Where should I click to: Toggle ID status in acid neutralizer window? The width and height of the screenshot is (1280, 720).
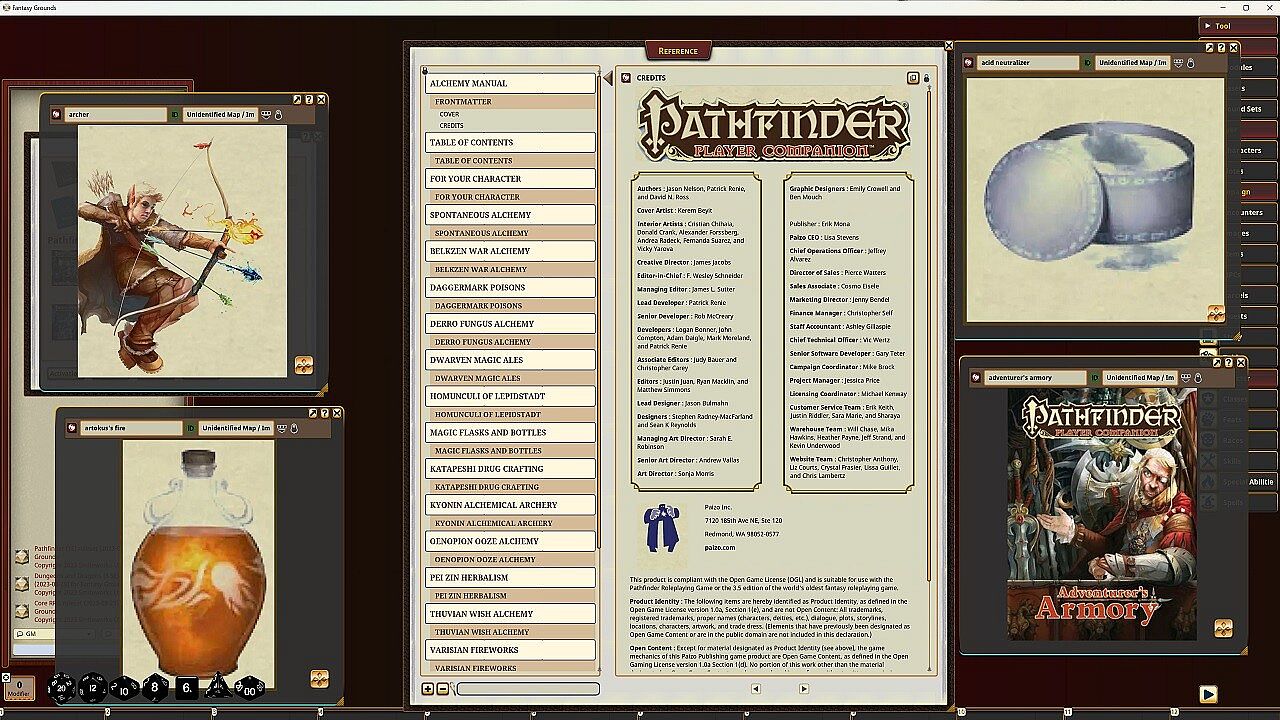(1088, 63)
